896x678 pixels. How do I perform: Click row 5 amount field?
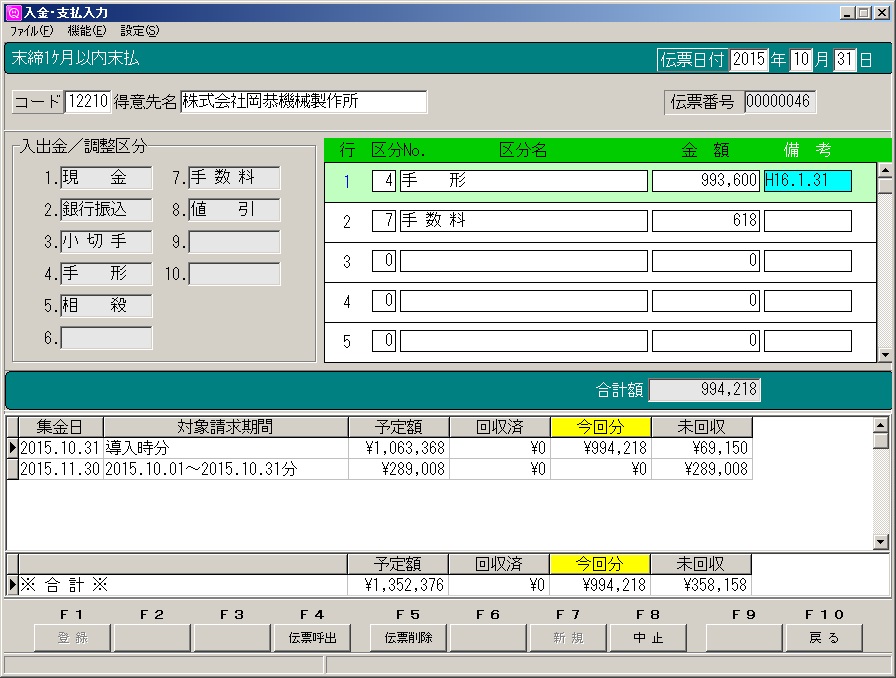point(706,341)
